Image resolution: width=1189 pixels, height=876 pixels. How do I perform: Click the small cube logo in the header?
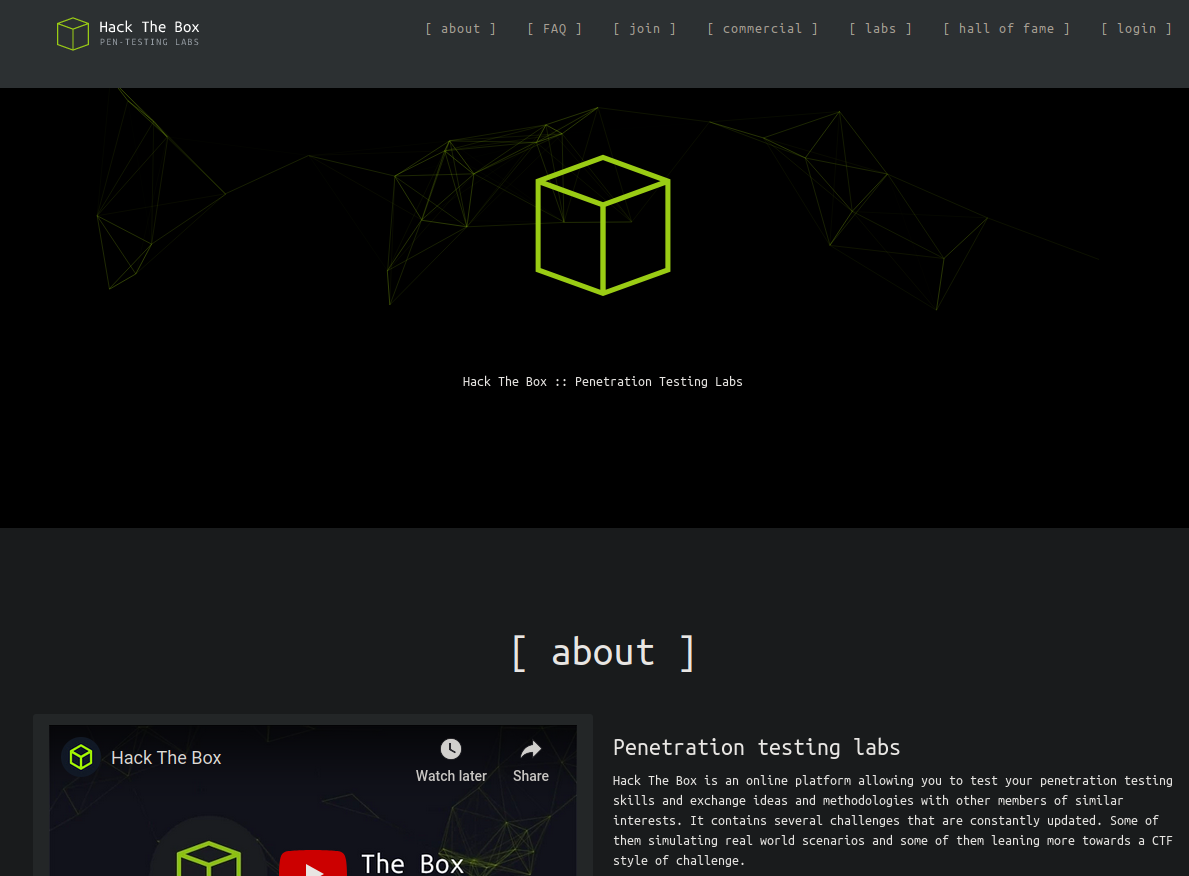click(x=73, y=34)
